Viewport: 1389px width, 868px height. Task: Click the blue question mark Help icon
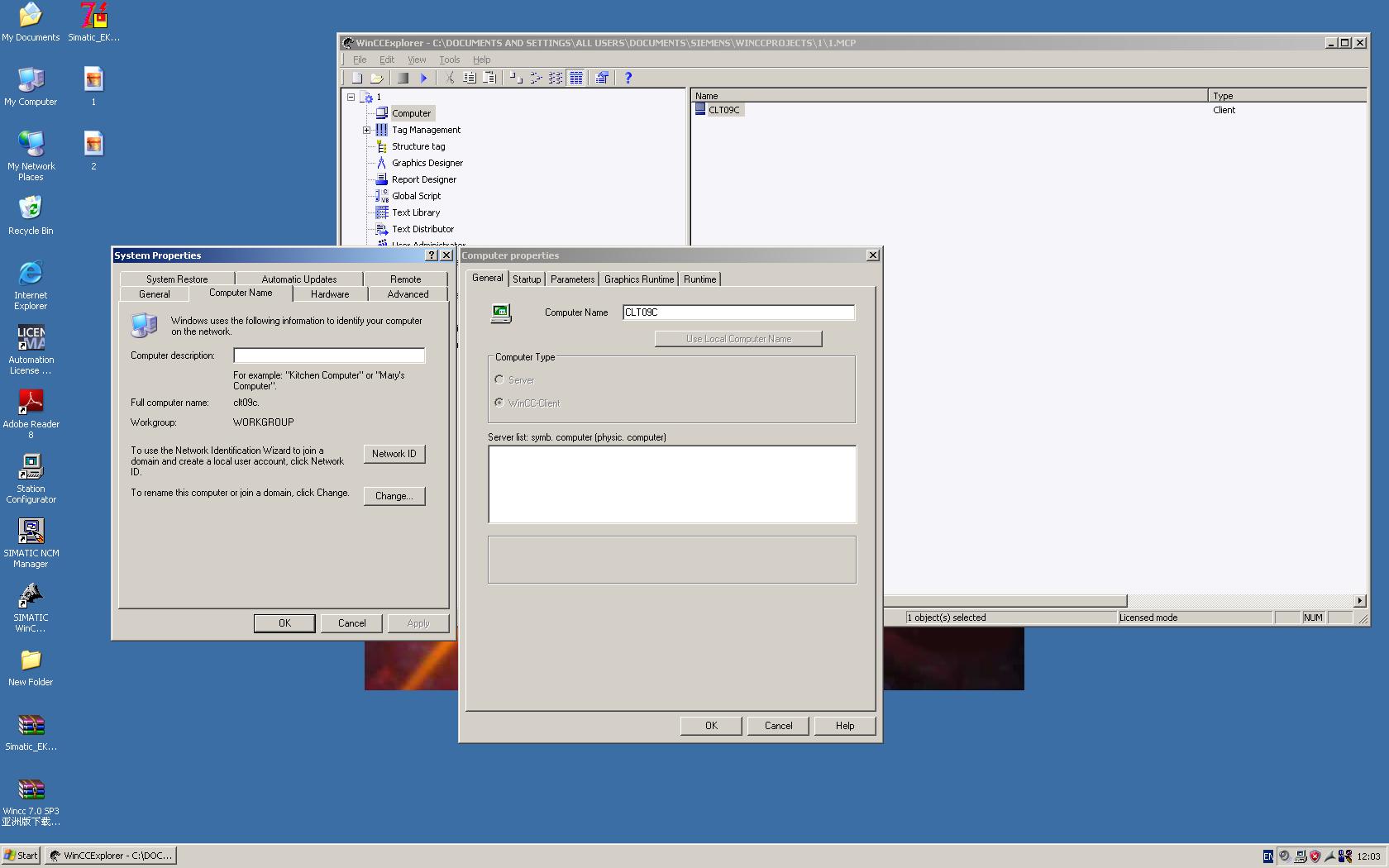coord(628,78)
